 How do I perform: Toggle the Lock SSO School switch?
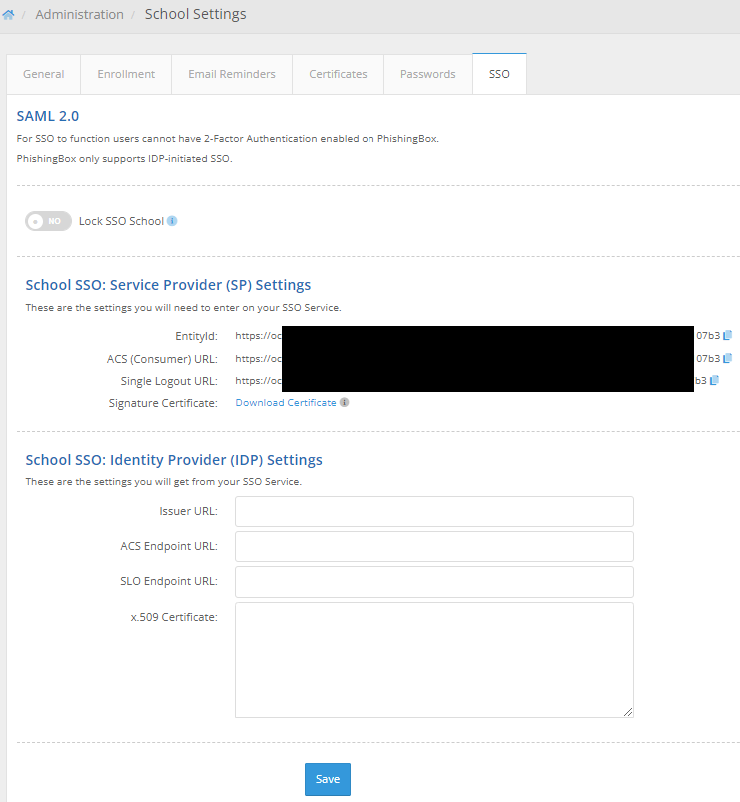click(x=48, y=221)
